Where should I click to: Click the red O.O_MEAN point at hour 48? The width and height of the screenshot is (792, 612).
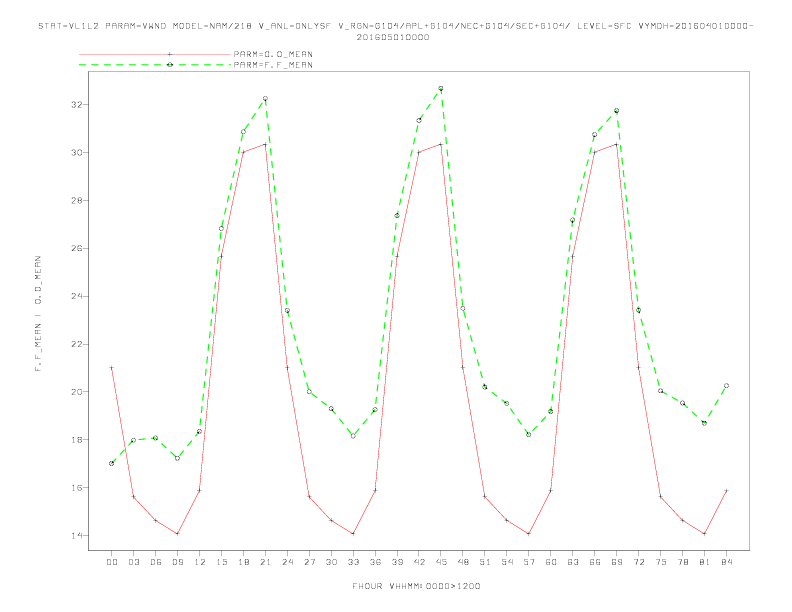(x=463, y=367)
